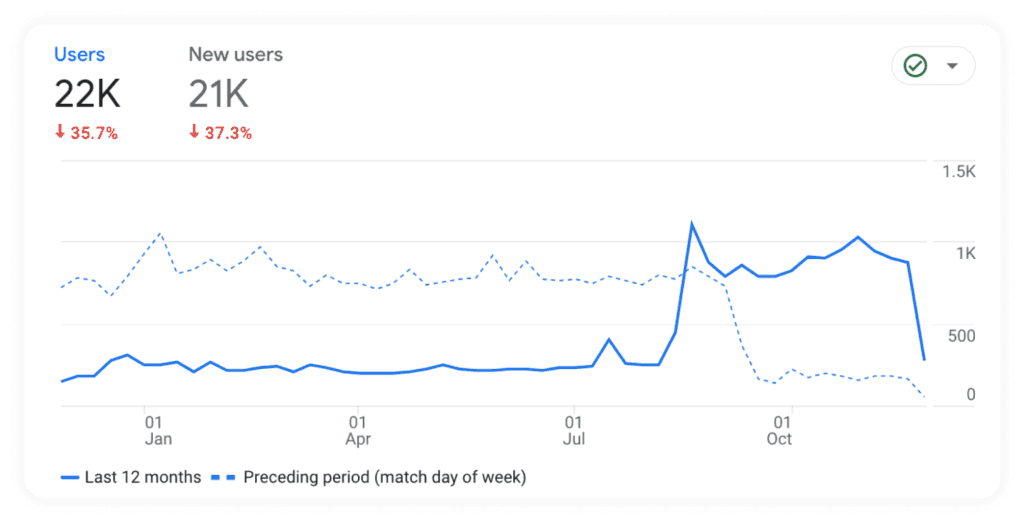Select the 37.3% new users change percentage
Viewport: 1024px width, 522px height.
tap(228, 133)
